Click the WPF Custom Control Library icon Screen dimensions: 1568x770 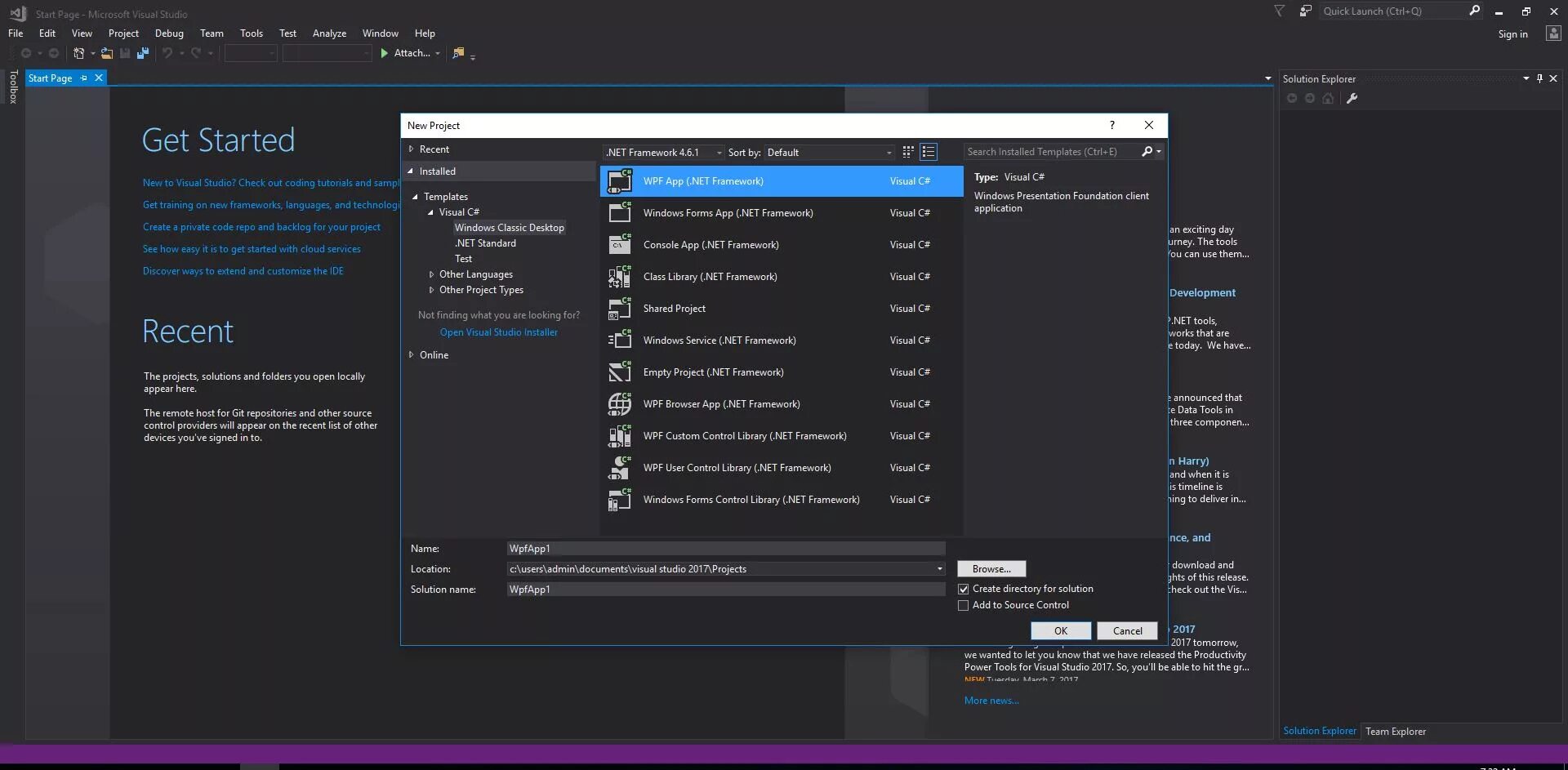pyautogui.click(x=620, y=436)
